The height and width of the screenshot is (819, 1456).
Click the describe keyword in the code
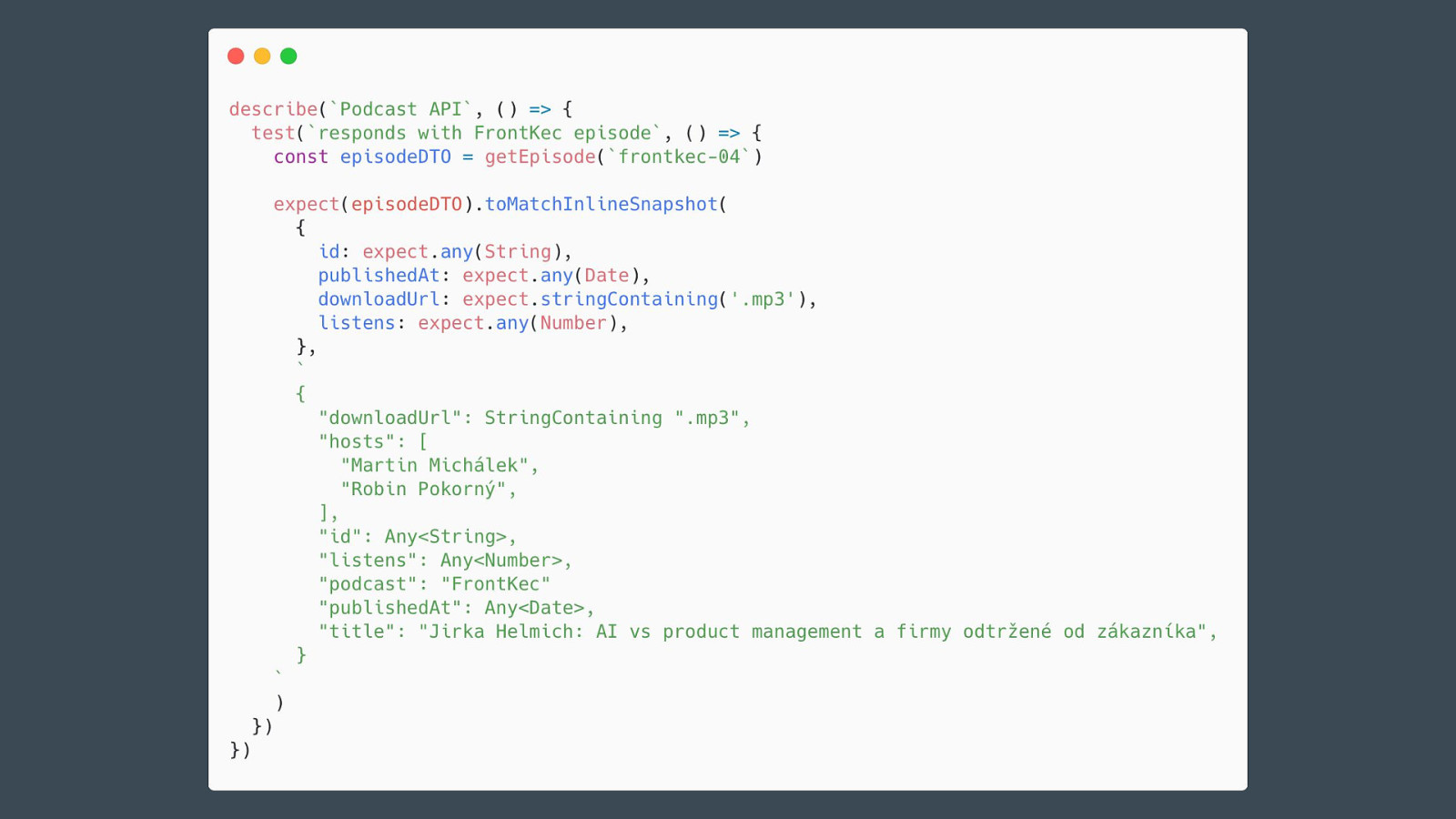(x=273, y=109)
